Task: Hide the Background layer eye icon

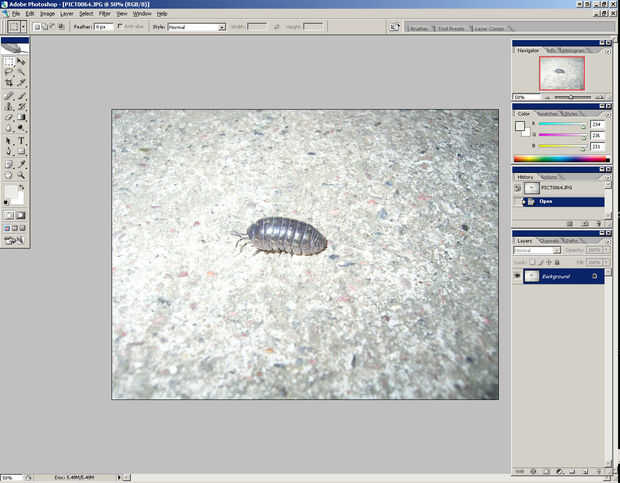Action: click(517, 276)
